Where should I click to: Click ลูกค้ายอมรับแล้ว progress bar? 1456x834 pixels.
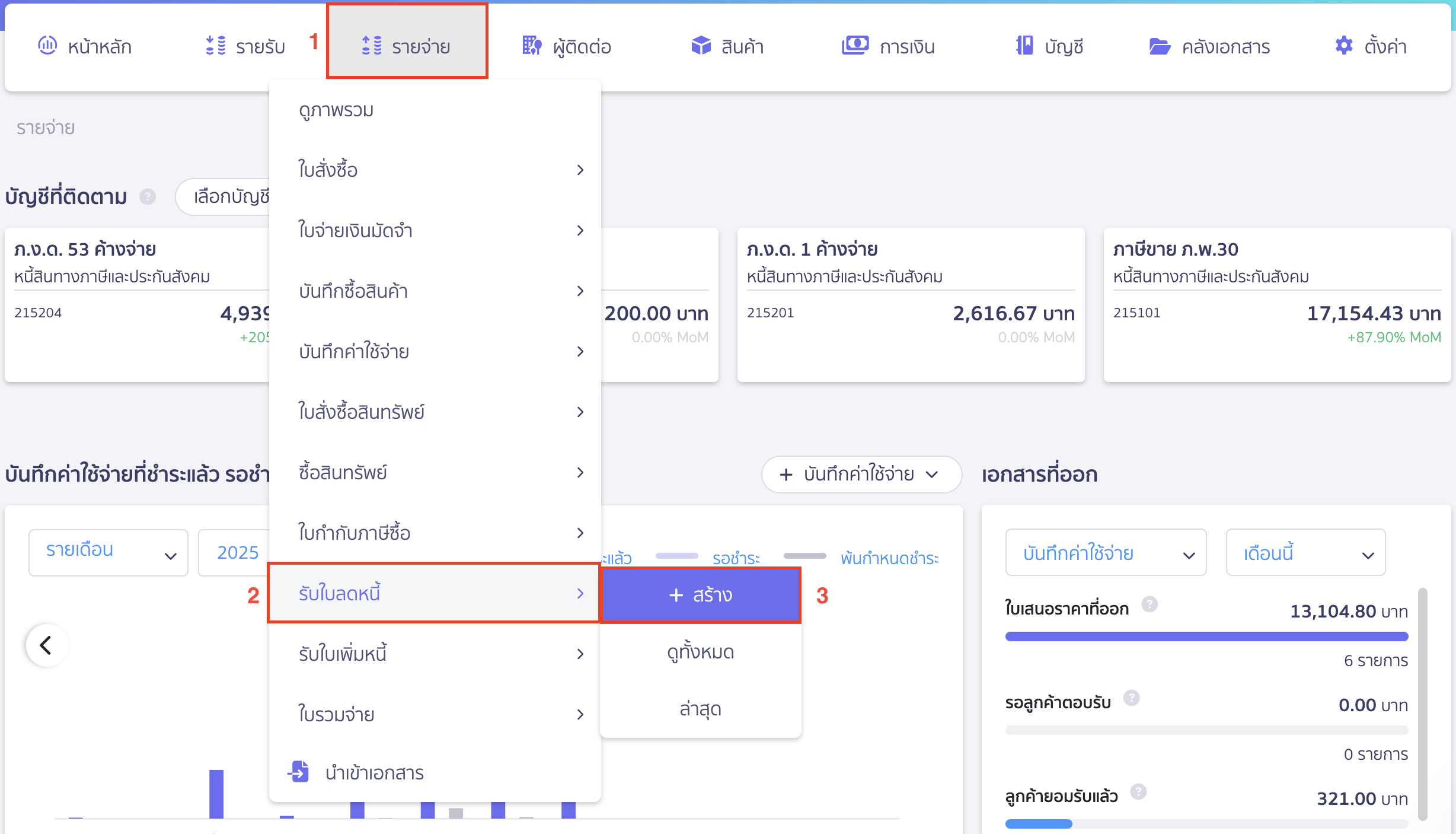pyautogui.click(x=1206, y=824)
